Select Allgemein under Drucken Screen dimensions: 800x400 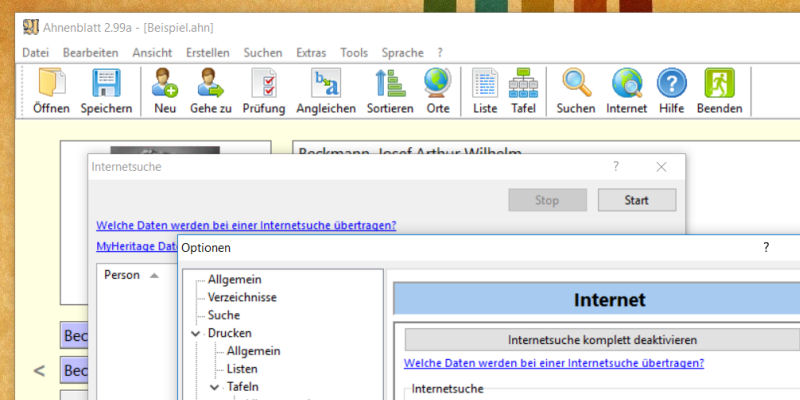[254, 351]
